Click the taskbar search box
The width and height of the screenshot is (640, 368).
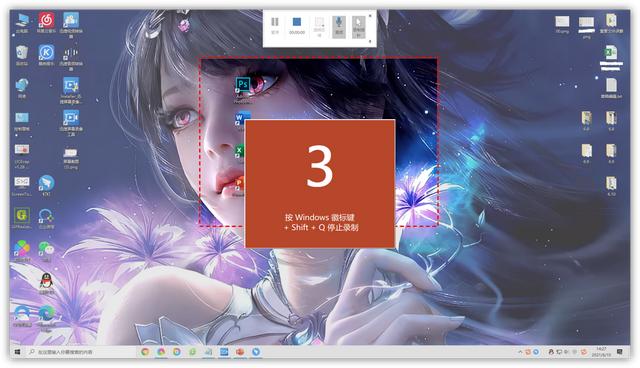[80, 352]
